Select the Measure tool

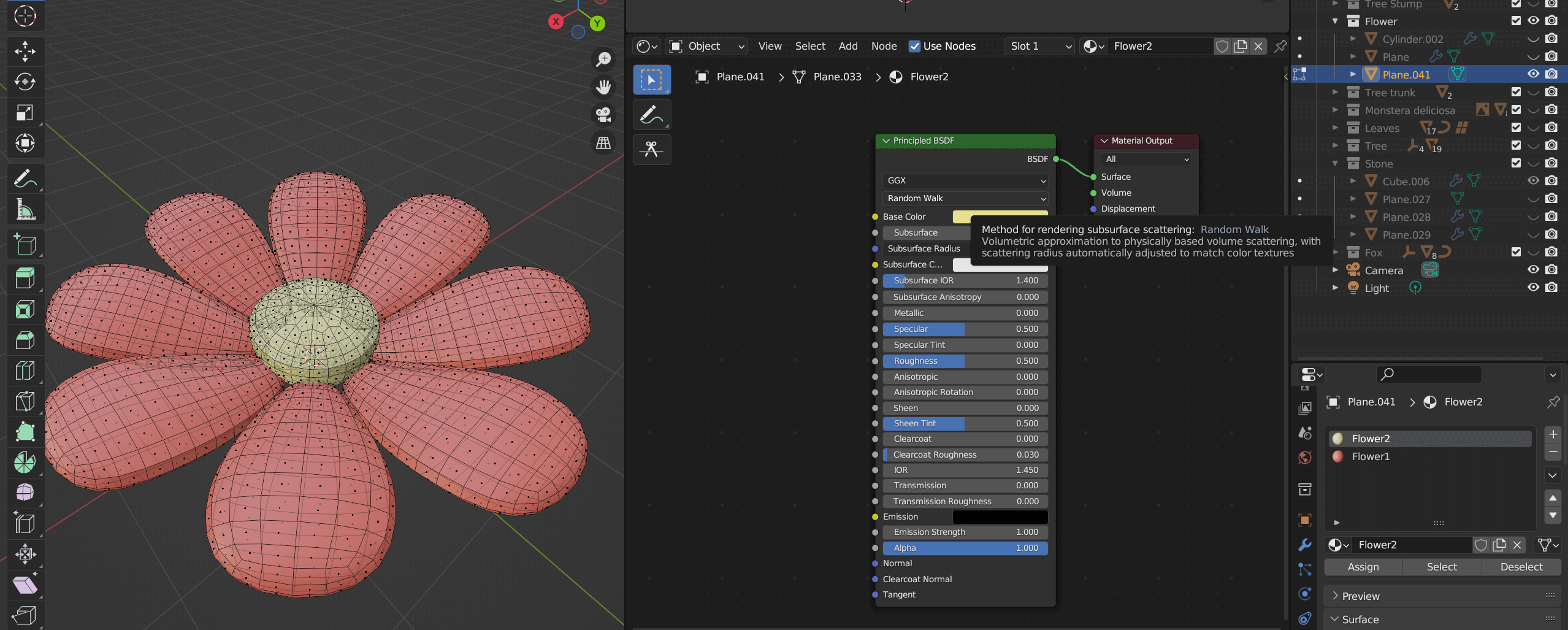point(25,210)
